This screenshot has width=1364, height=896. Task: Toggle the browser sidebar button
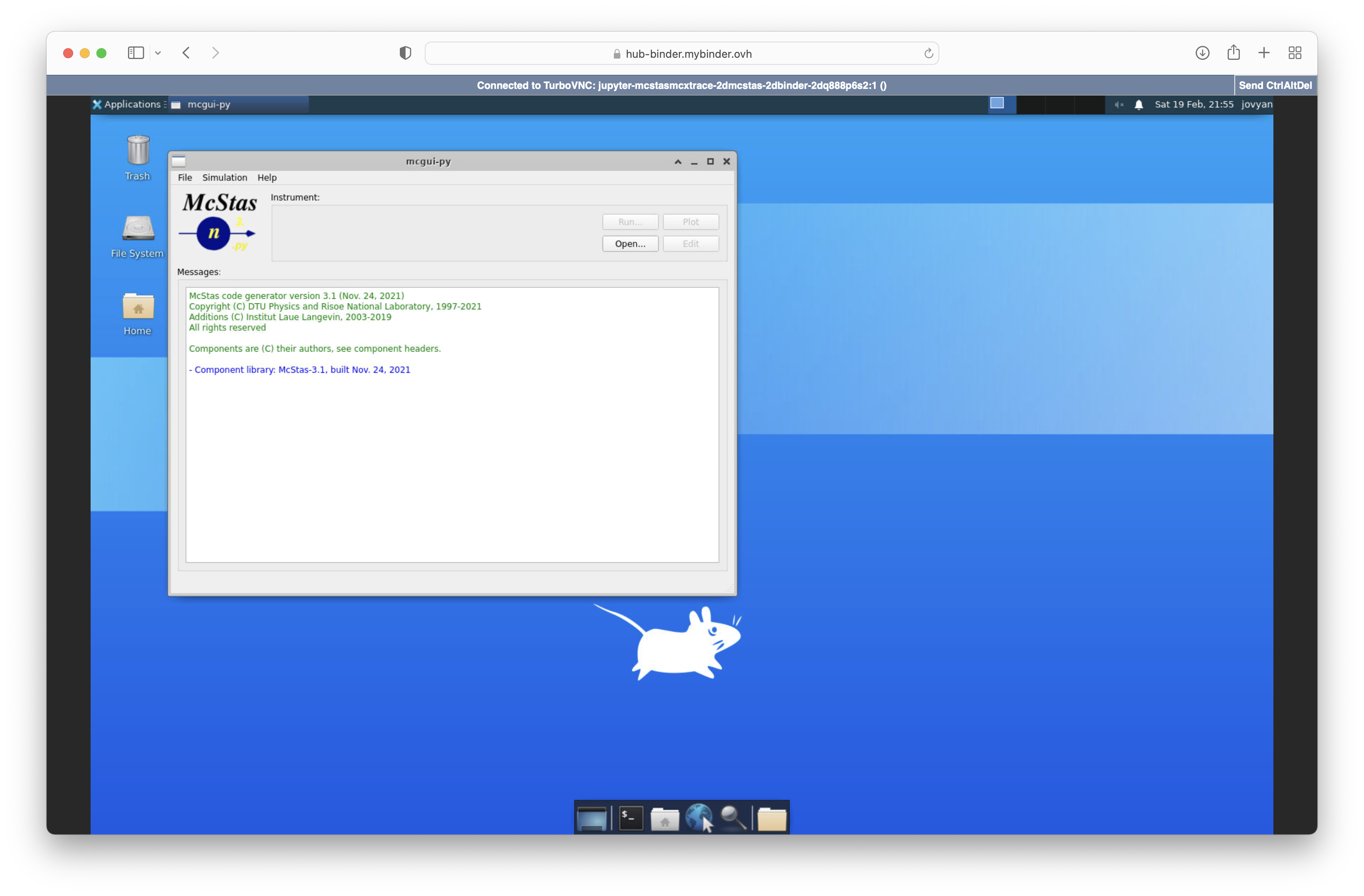pos(136,53)
